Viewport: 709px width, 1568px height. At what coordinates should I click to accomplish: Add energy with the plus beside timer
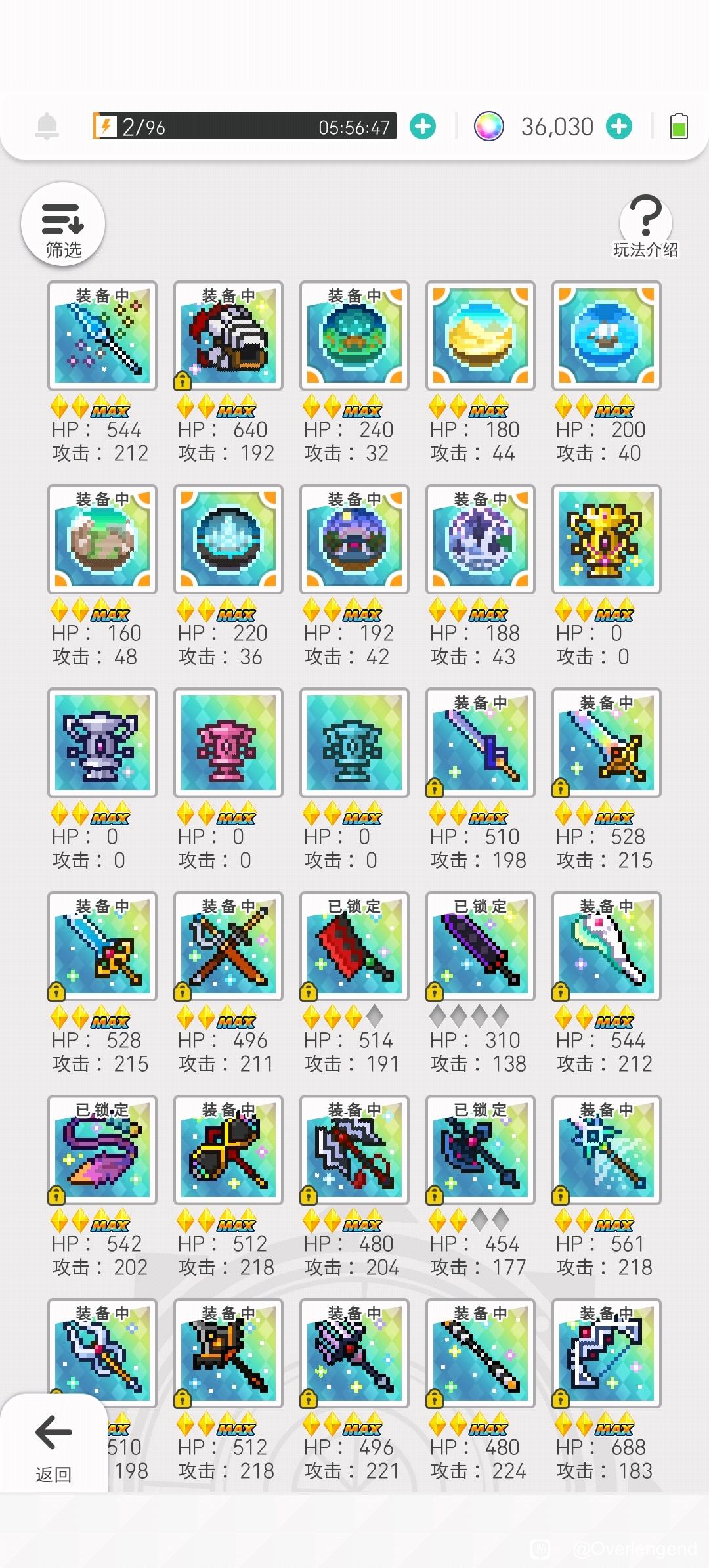(423, 126)
